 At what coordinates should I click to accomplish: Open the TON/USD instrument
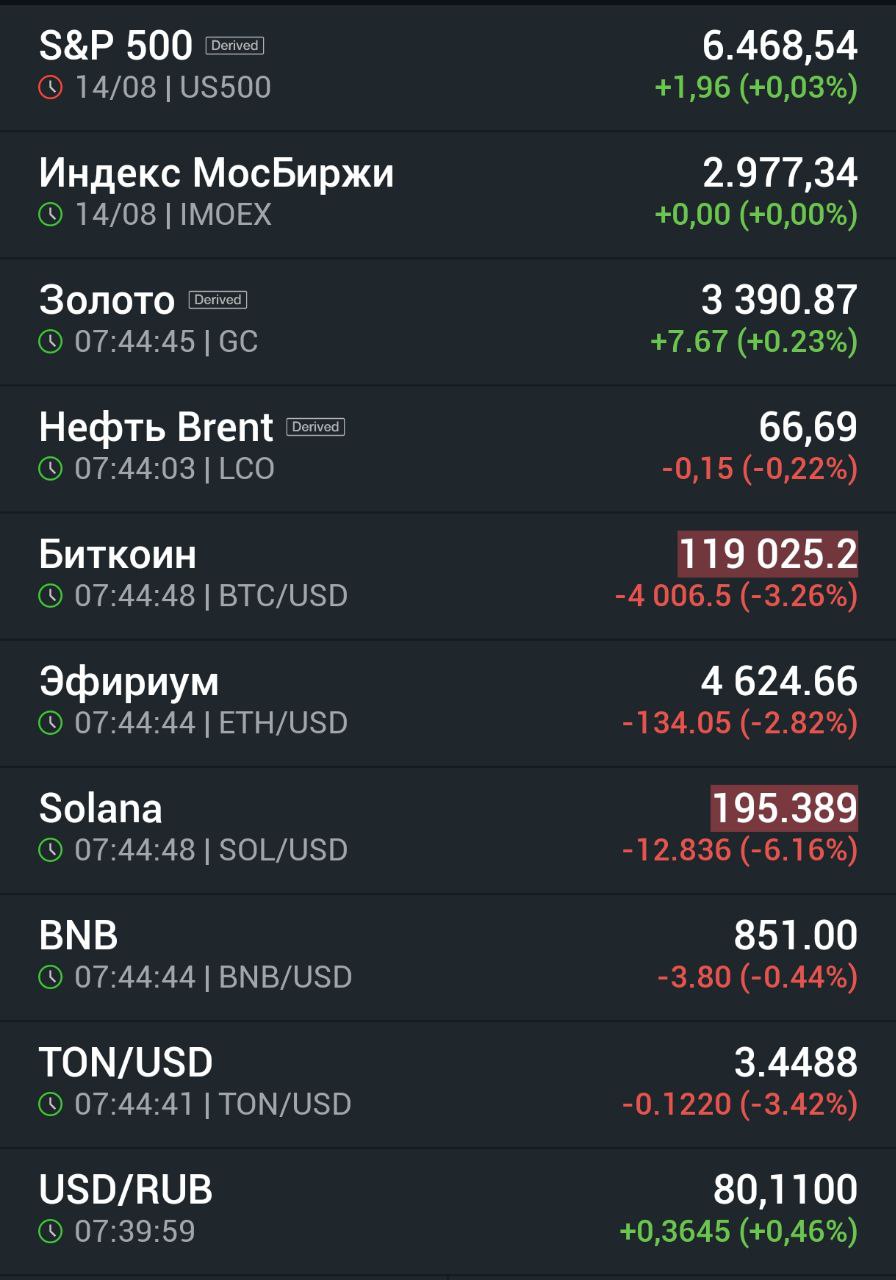tap(448, 1084)
